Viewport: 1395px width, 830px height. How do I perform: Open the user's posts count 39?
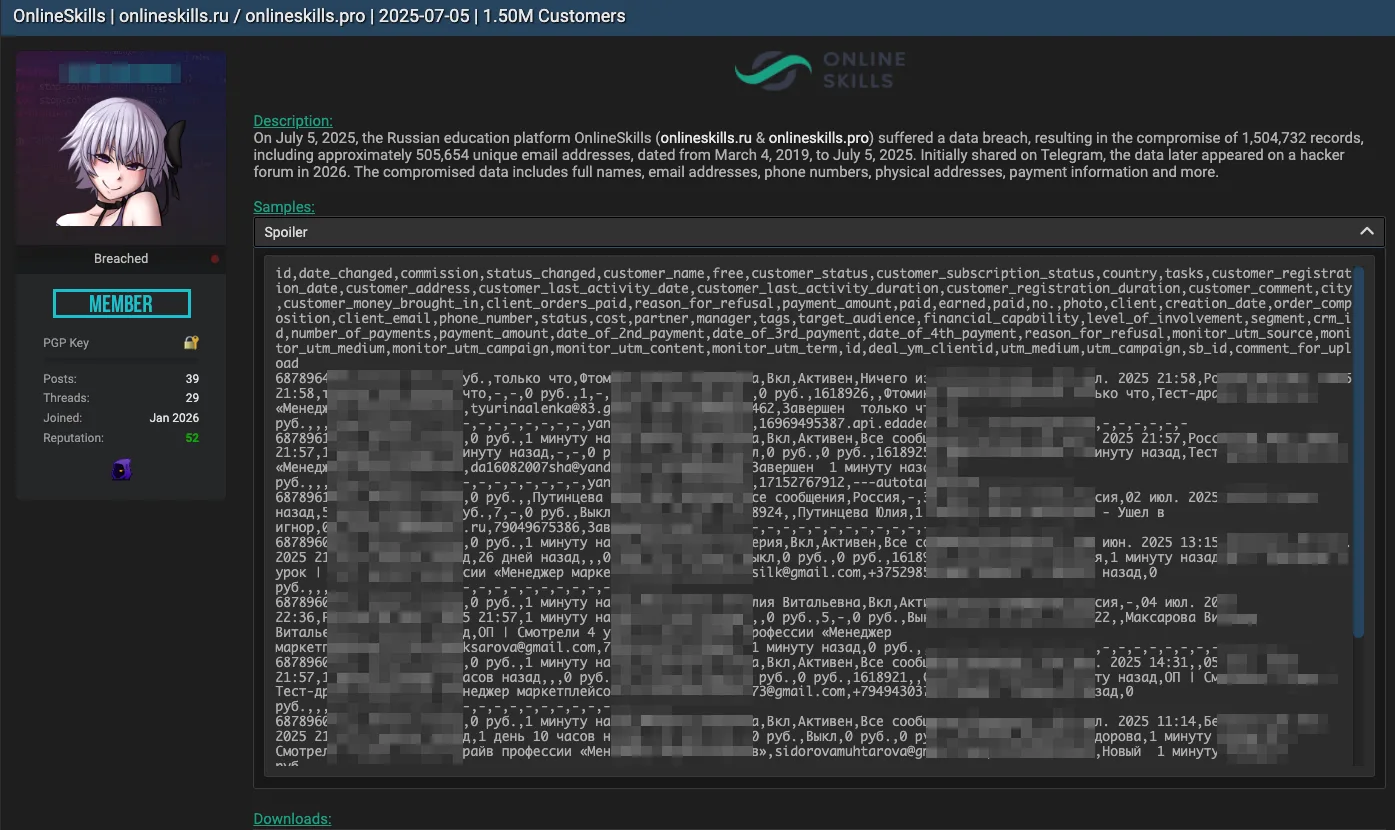tap(192, 379)
